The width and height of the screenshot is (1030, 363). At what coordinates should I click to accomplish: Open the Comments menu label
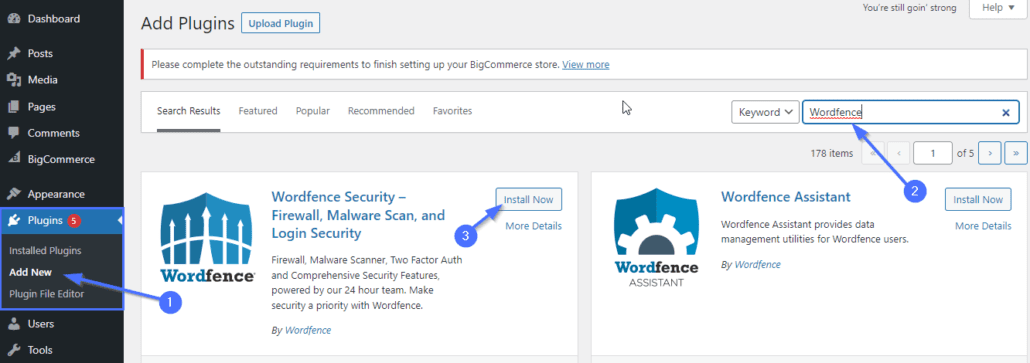[53, 133]
